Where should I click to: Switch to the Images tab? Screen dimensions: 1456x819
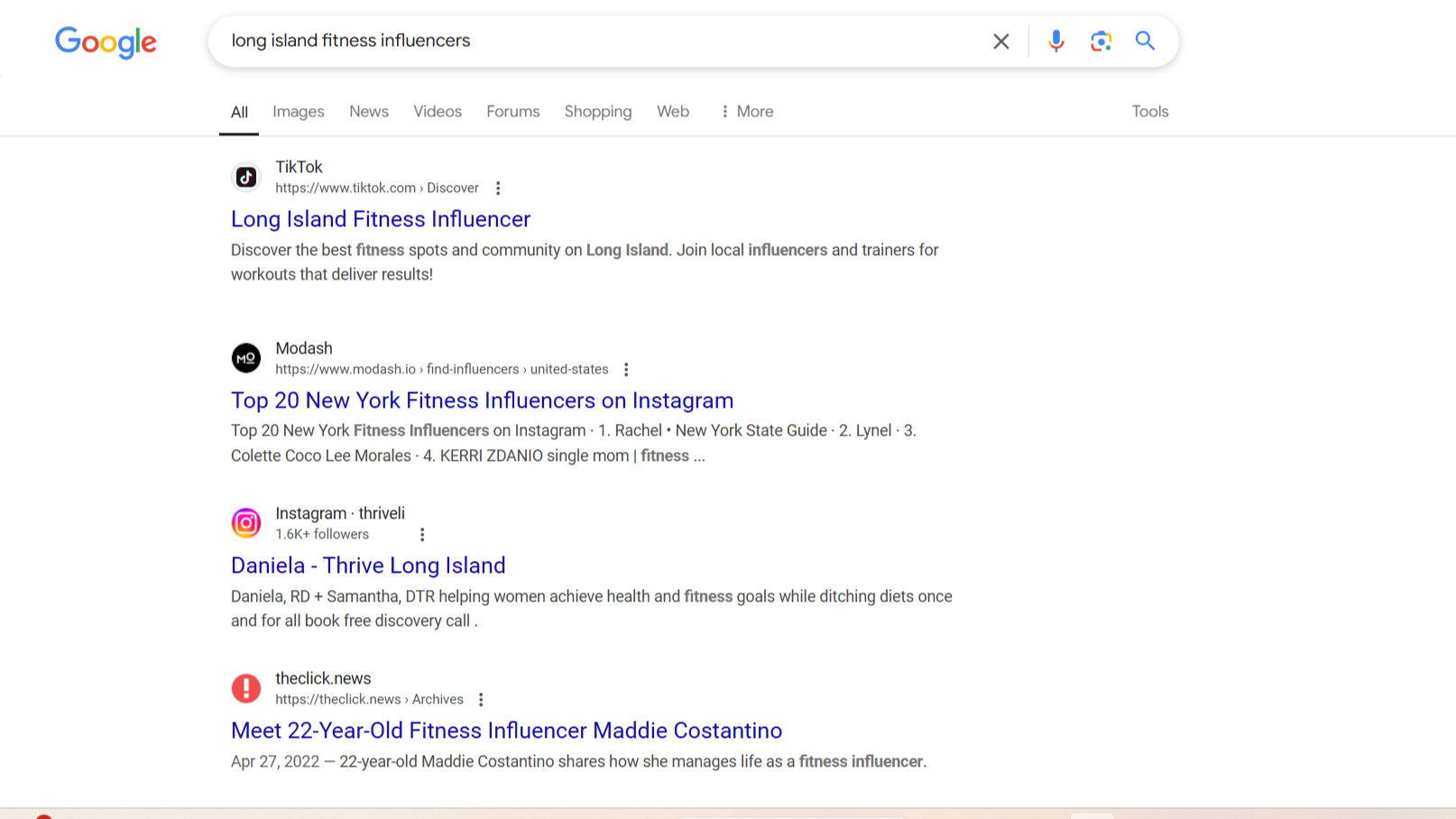pos(299,112)
